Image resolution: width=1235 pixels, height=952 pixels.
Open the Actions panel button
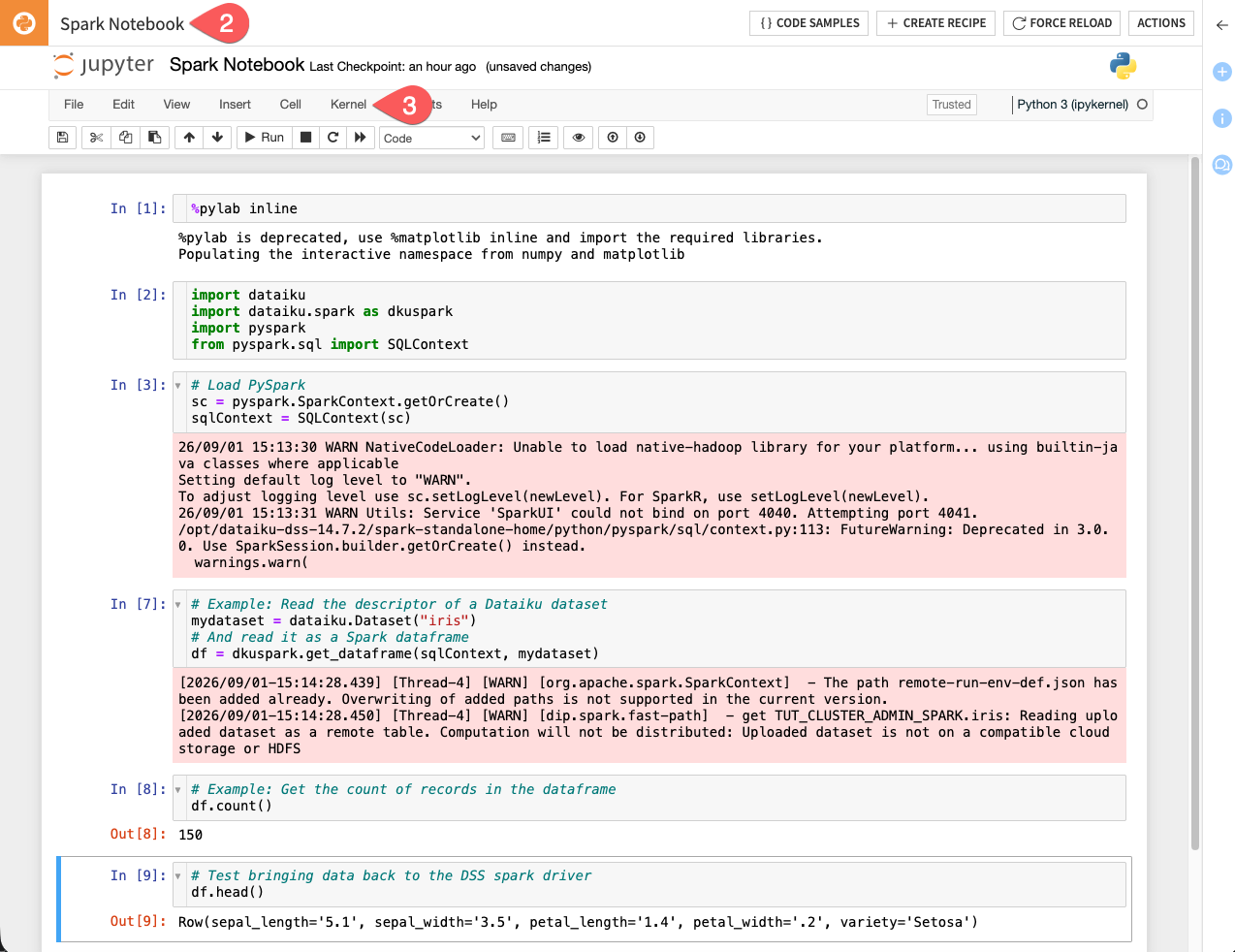coord(1161,23)
